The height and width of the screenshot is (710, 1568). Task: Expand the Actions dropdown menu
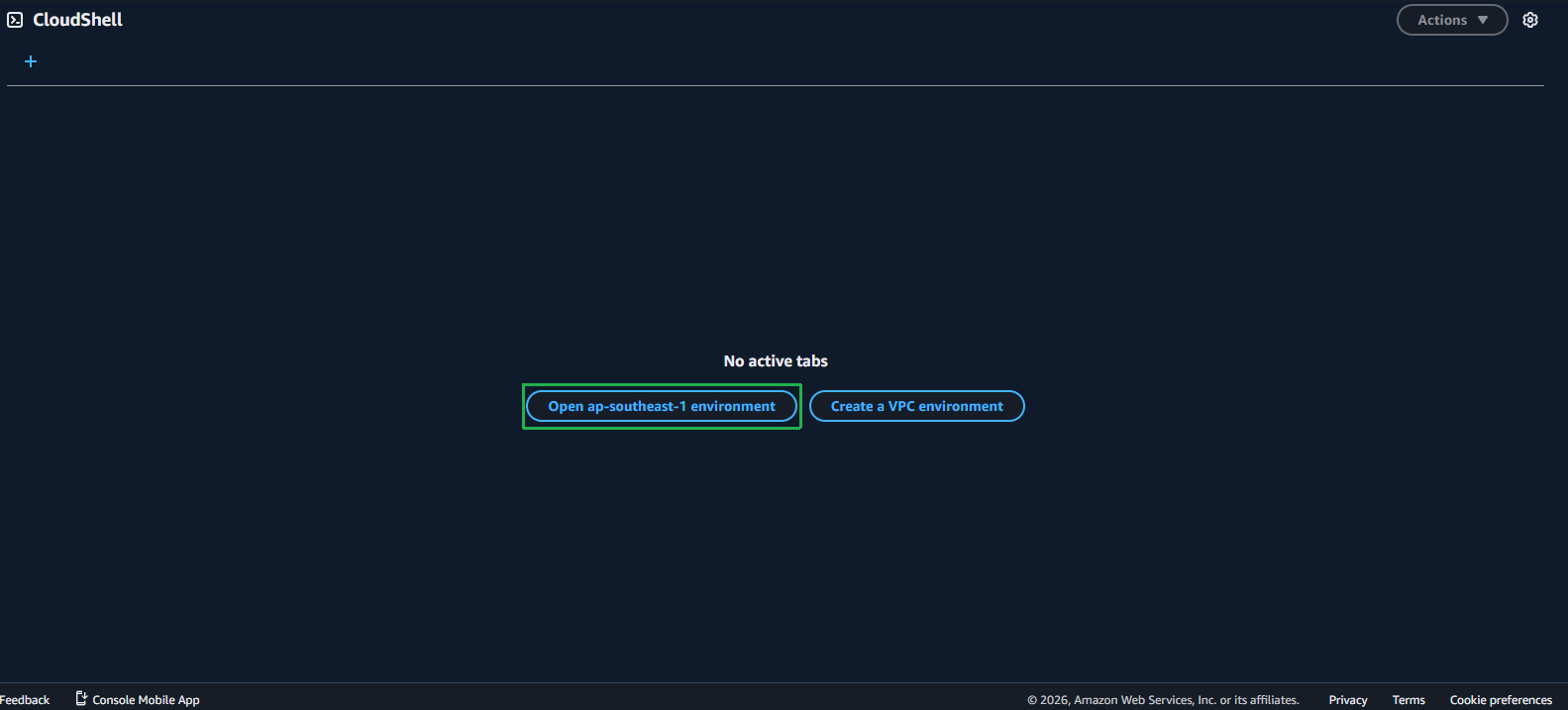tap(1452, 20)
